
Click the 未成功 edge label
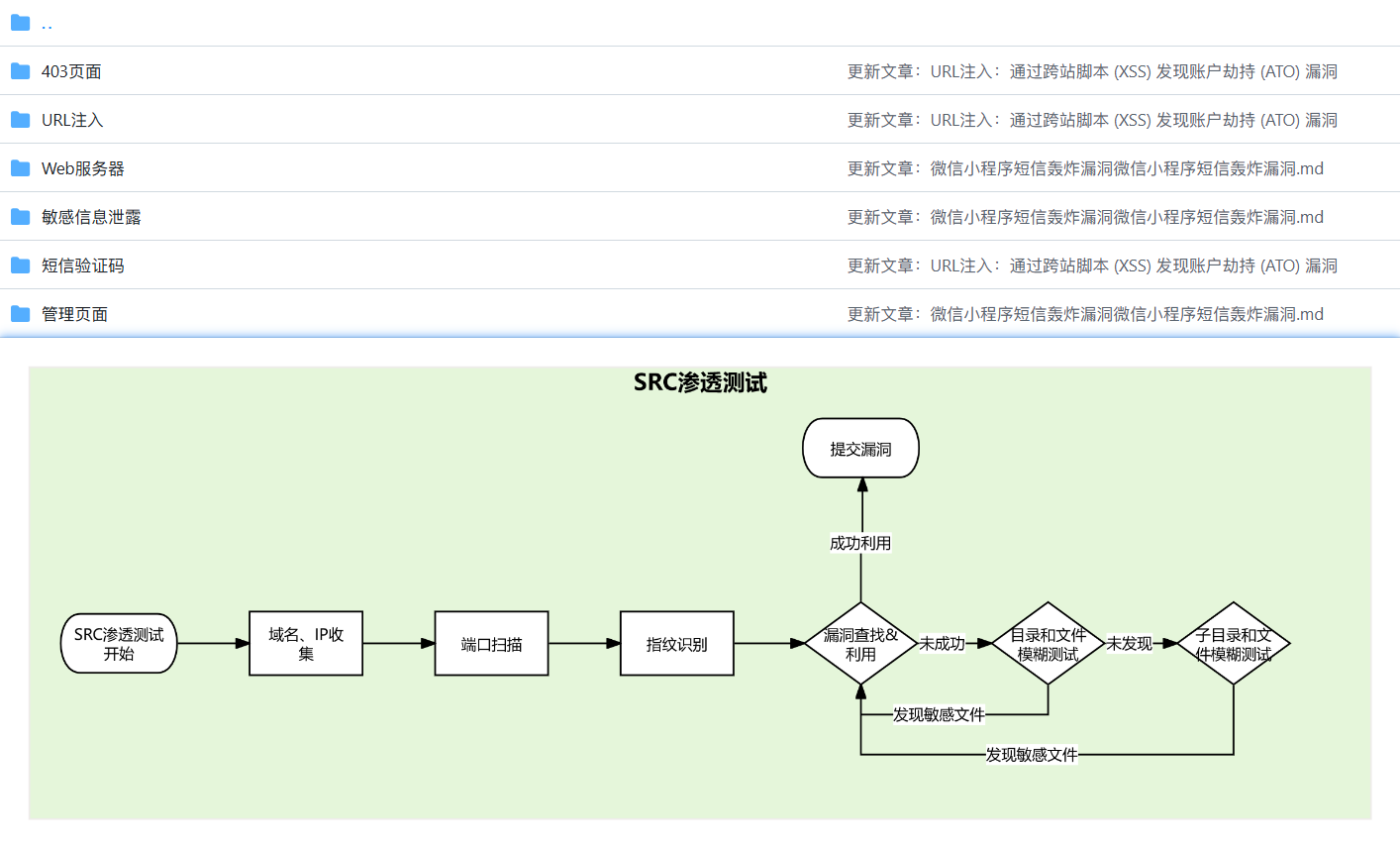click(942, 644)
